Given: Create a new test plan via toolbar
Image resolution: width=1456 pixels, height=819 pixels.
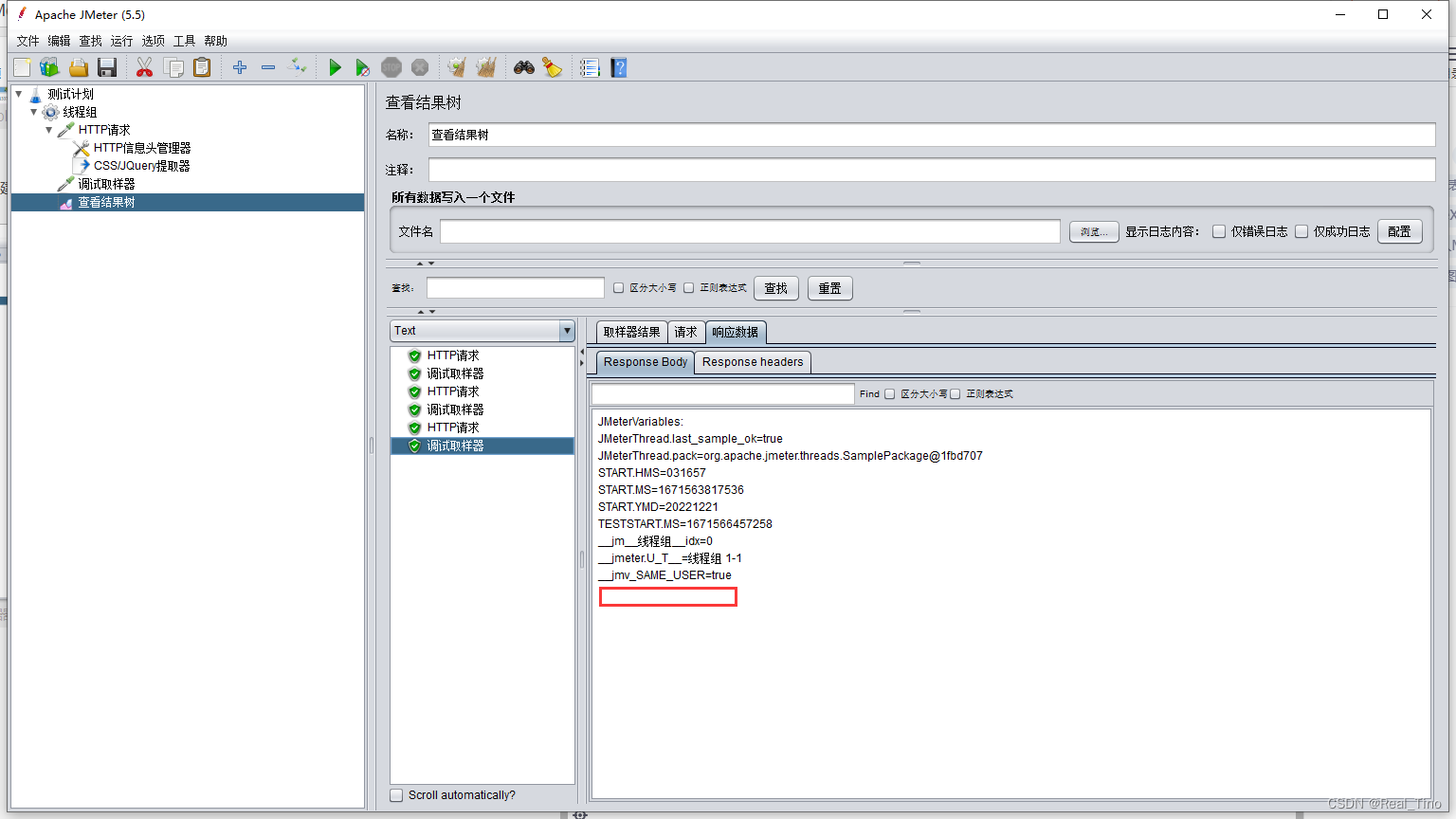Looking at the screenshot, I should coord(22,67).
